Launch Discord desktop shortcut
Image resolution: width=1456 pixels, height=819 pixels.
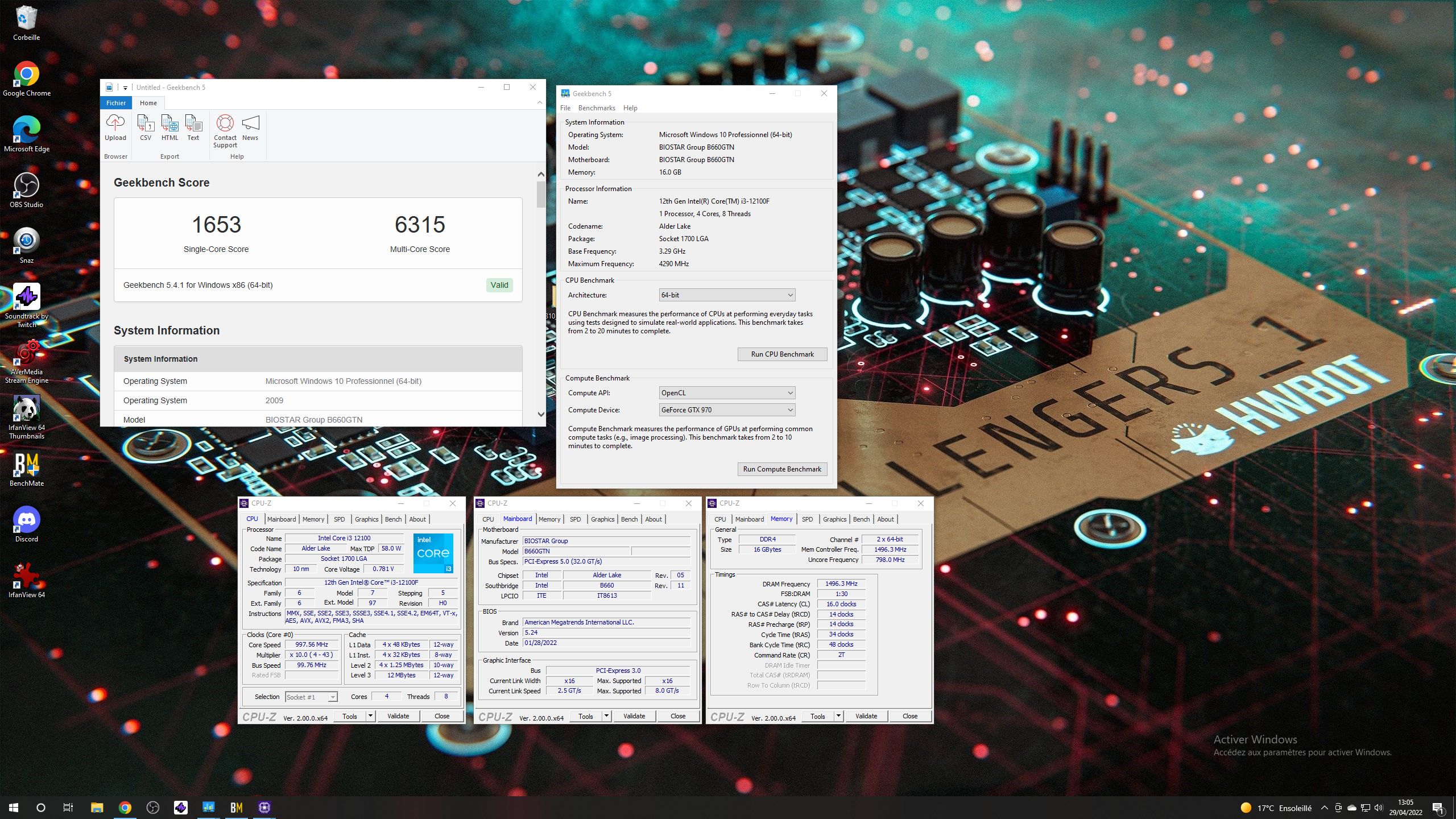click(26, 525)
